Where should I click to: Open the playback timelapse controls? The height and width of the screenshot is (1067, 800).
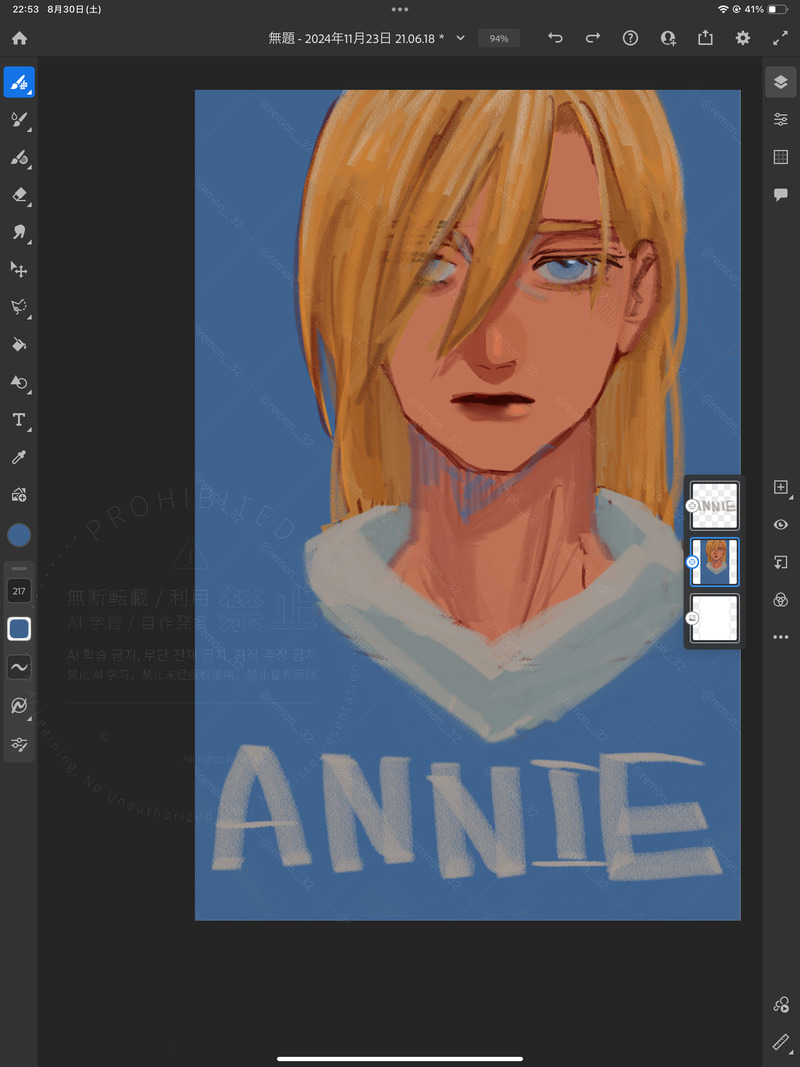[x=781, y=1004]
